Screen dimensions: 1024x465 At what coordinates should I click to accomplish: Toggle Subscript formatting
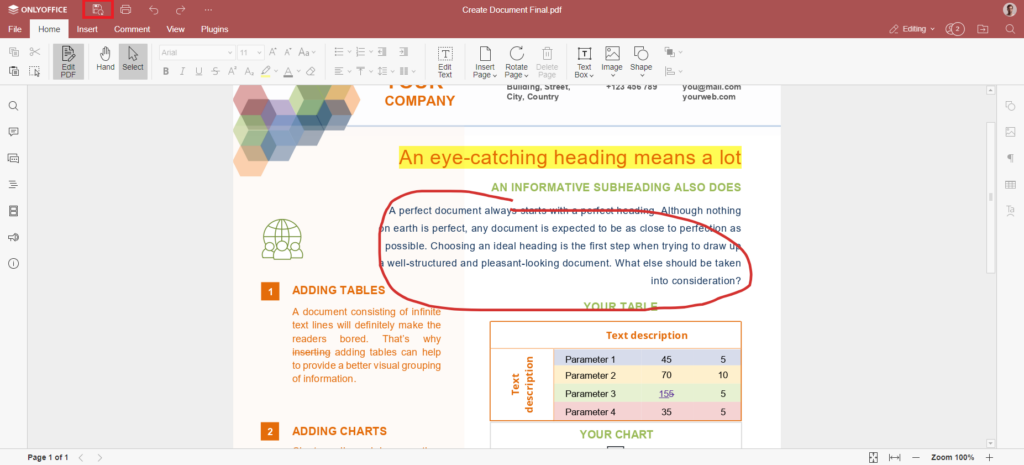click(x=249, y=71)
